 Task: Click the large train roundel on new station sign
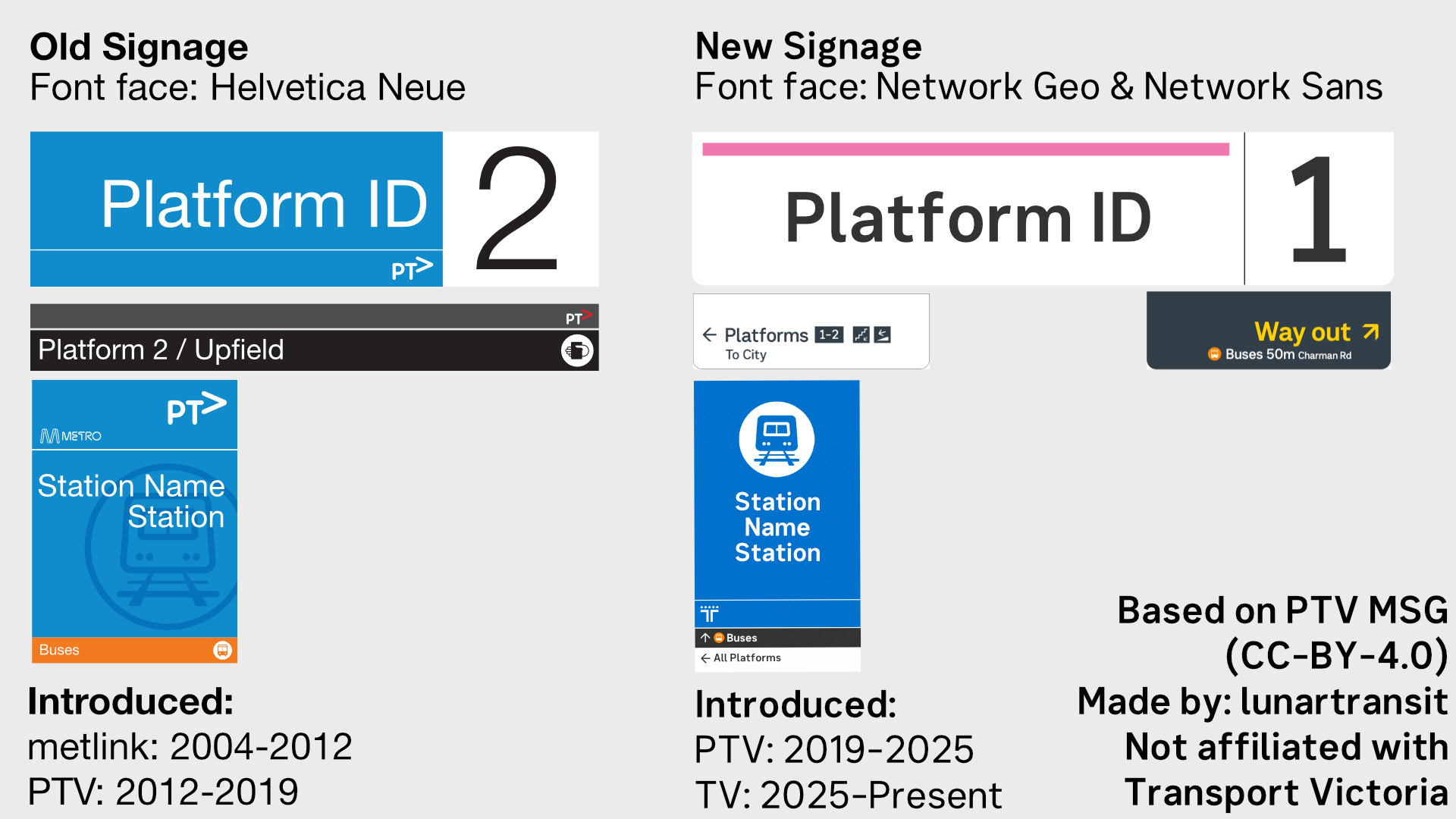777,439
